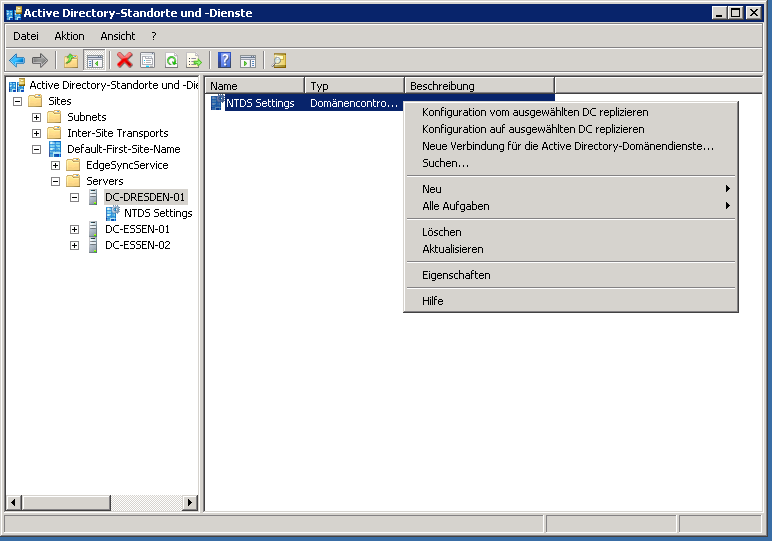772x541 pixels.
Task: Click the red X delete icon
Action: [124, 61]
